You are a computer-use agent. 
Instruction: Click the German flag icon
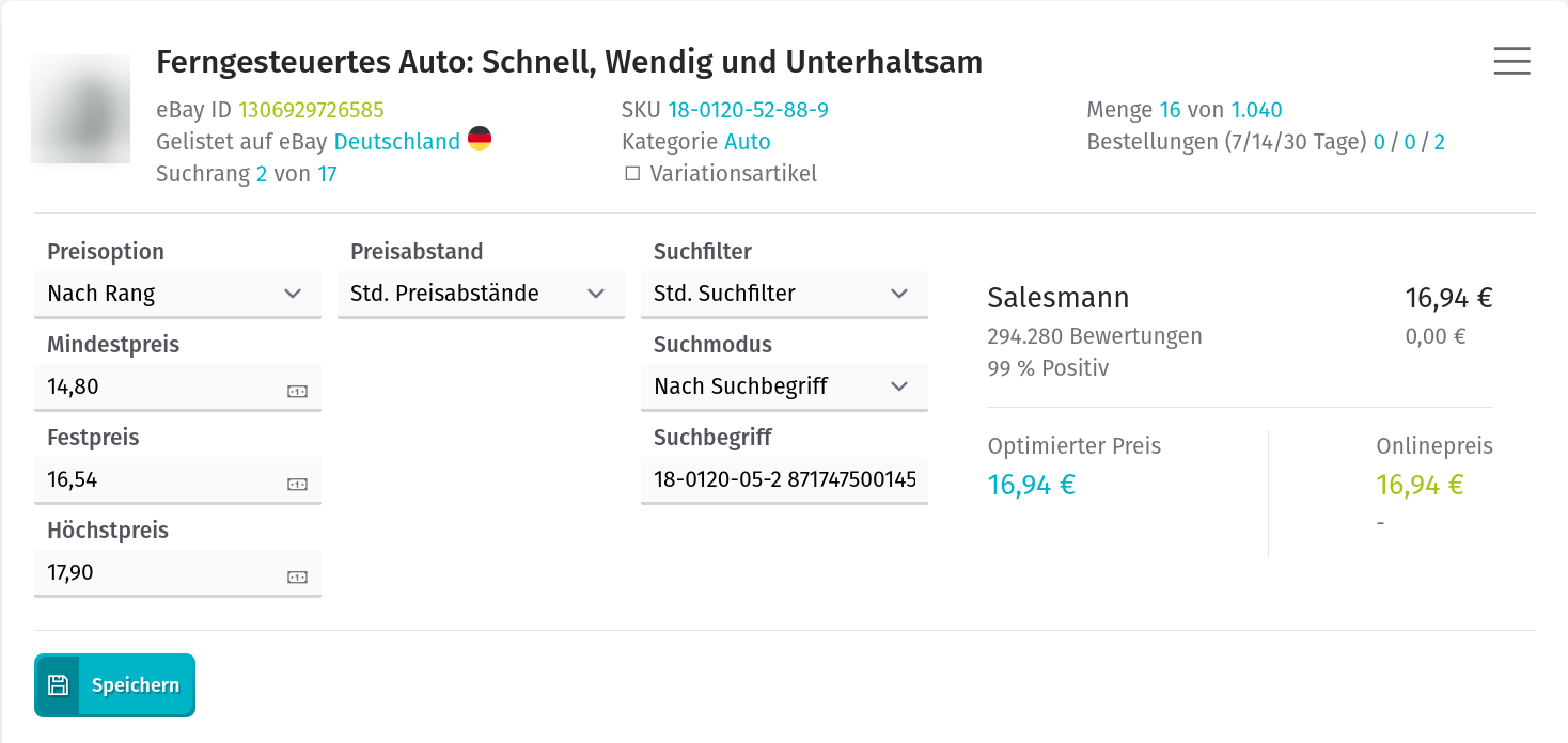479,139
